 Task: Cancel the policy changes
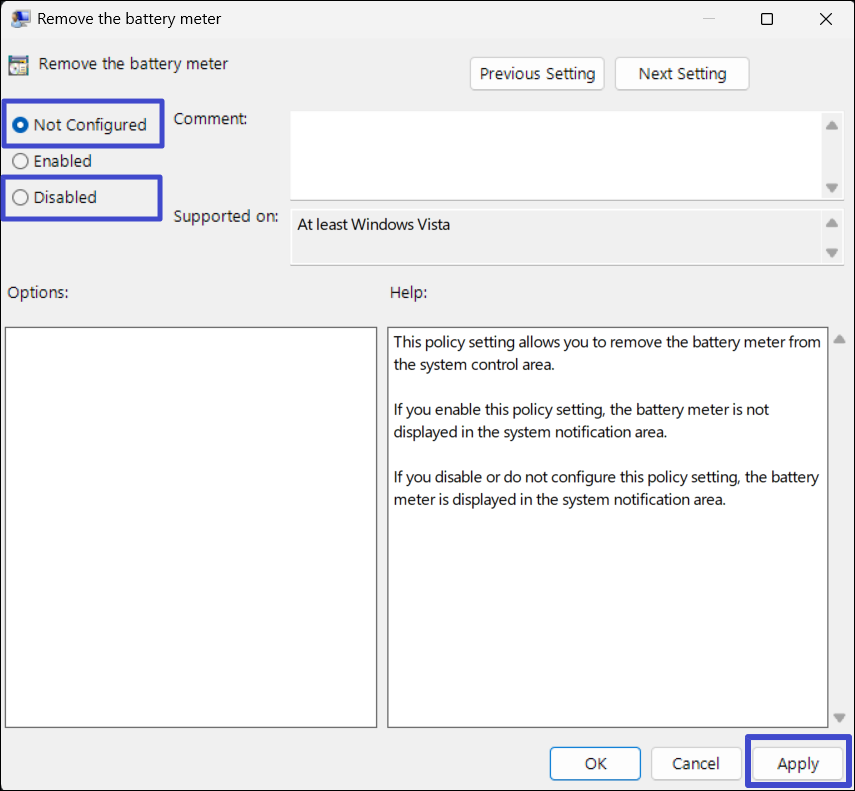[695, 763]
